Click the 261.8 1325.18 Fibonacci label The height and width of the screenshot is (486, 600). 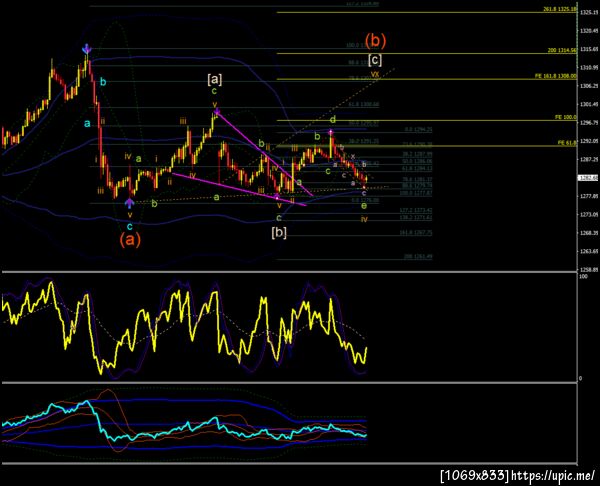(559, 9)
